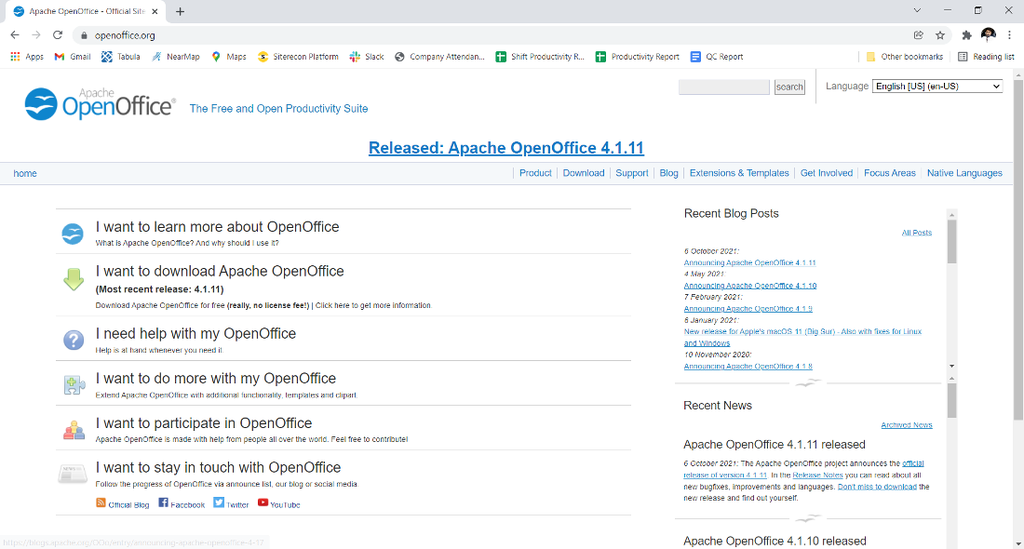Click the green download arrow icon
The width and height of the screenshot is (1024, 549).
73,279
